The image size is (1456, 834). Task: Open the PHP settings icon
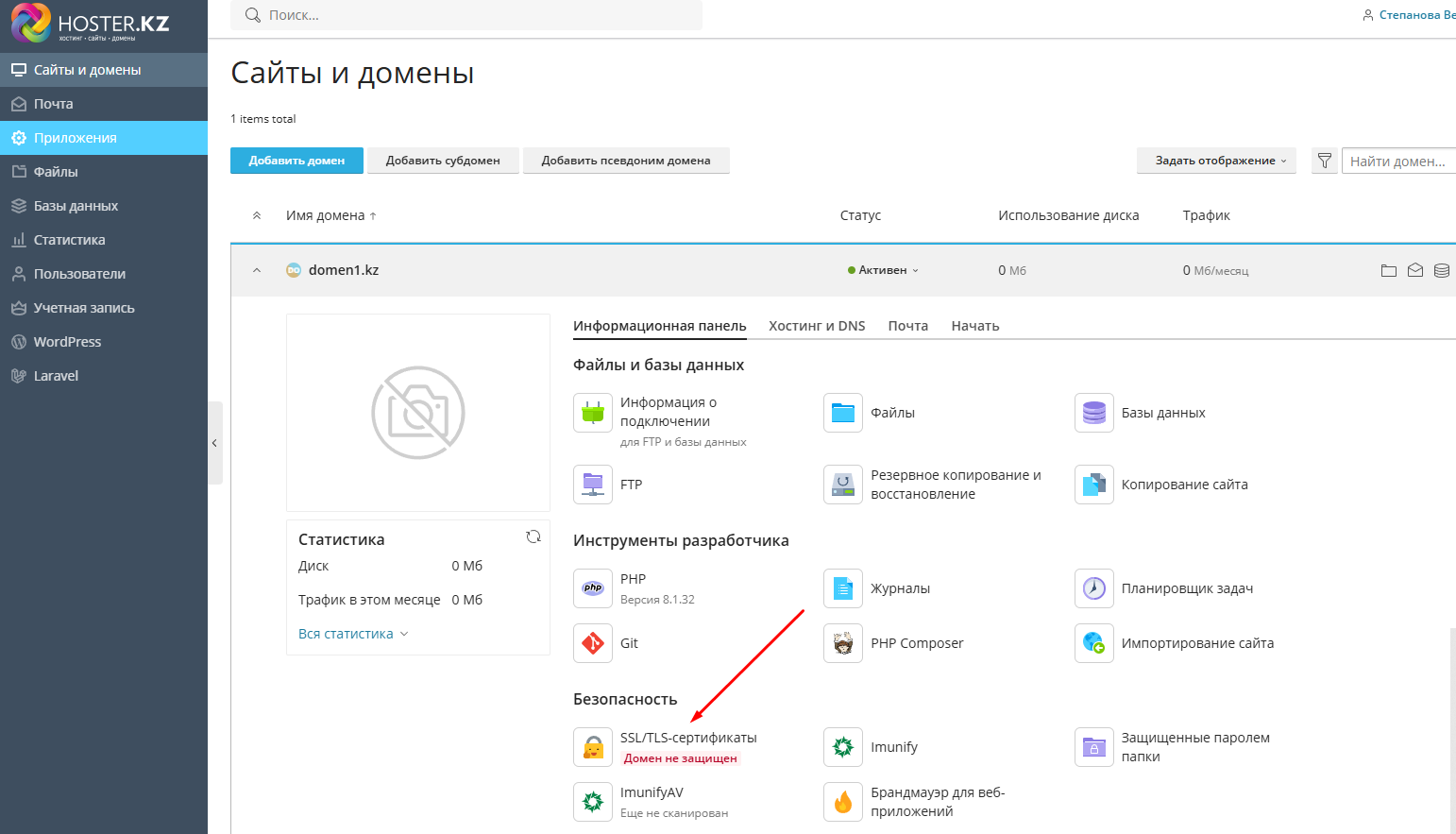pyautogui.click(x=593, y=588)
